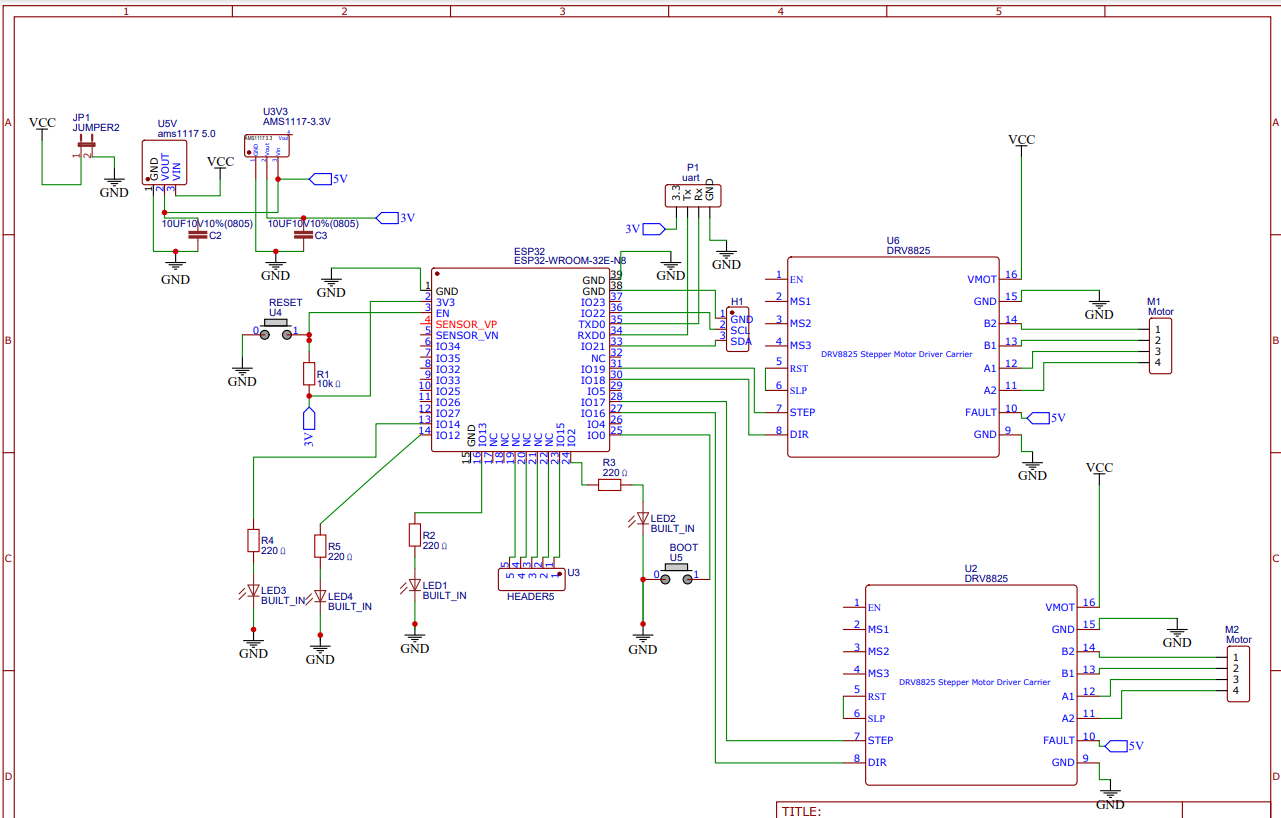The height and width of the screenshot is (818, 1281).
Task: Click the TXD0 pin label on ESP32
Action: click(592, 324)
